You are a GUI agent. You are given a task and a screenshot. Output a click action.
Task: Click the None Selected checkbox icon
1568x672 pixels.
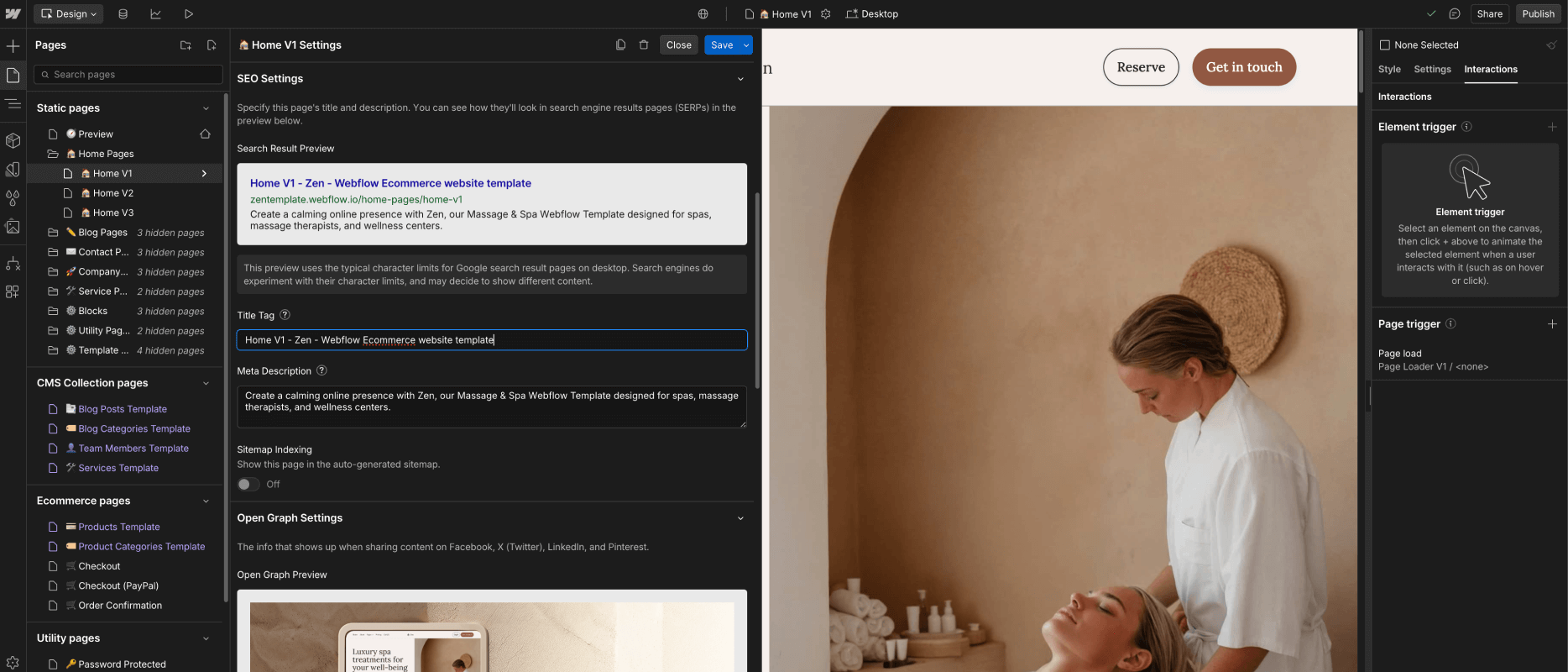coord(1385,45)
